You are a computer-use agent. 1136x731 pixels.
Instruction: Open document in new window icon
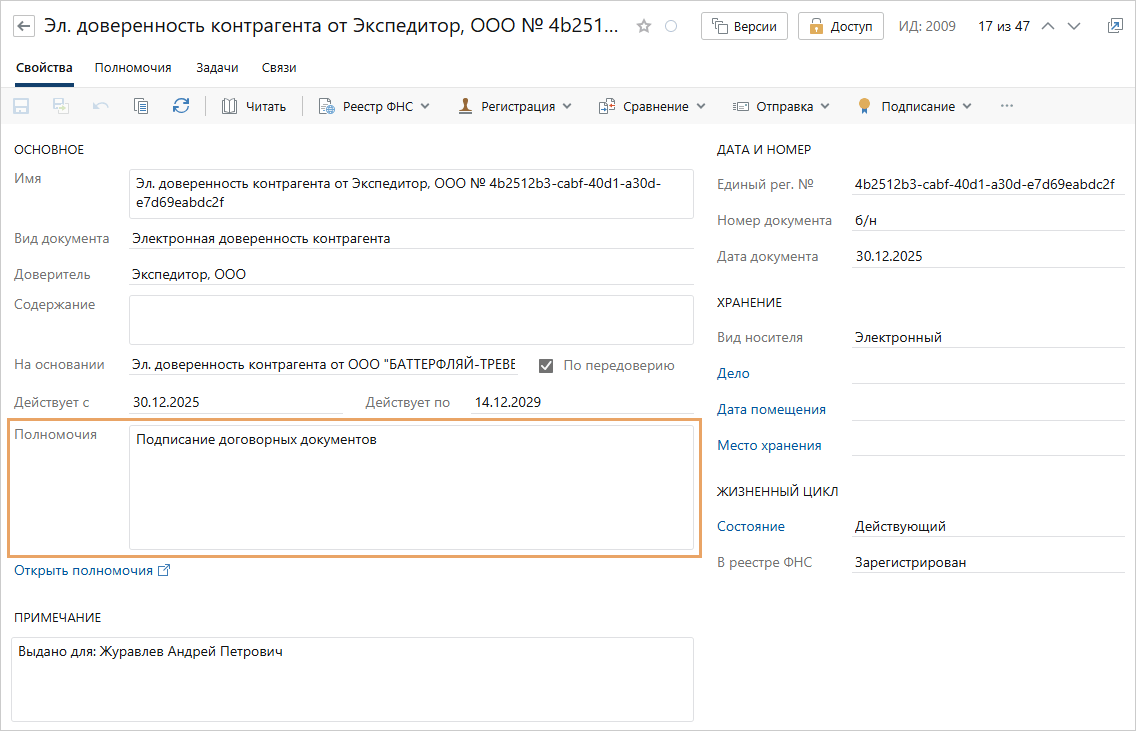(x=1115, y=26)
